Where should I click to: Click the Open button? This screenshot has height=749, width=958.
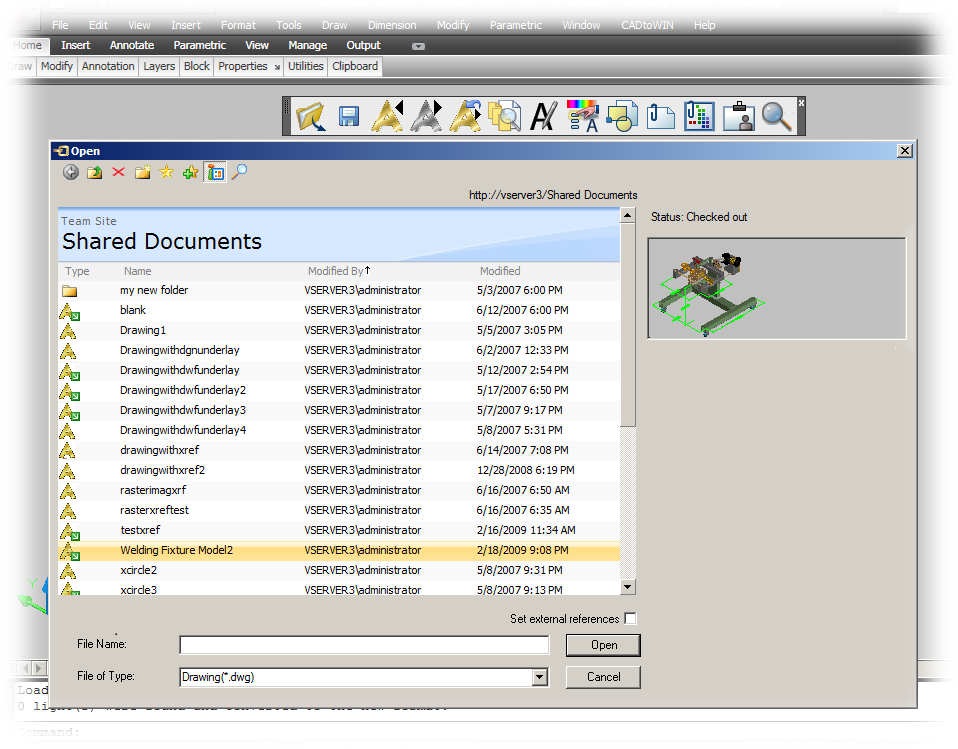click(604, 645)
